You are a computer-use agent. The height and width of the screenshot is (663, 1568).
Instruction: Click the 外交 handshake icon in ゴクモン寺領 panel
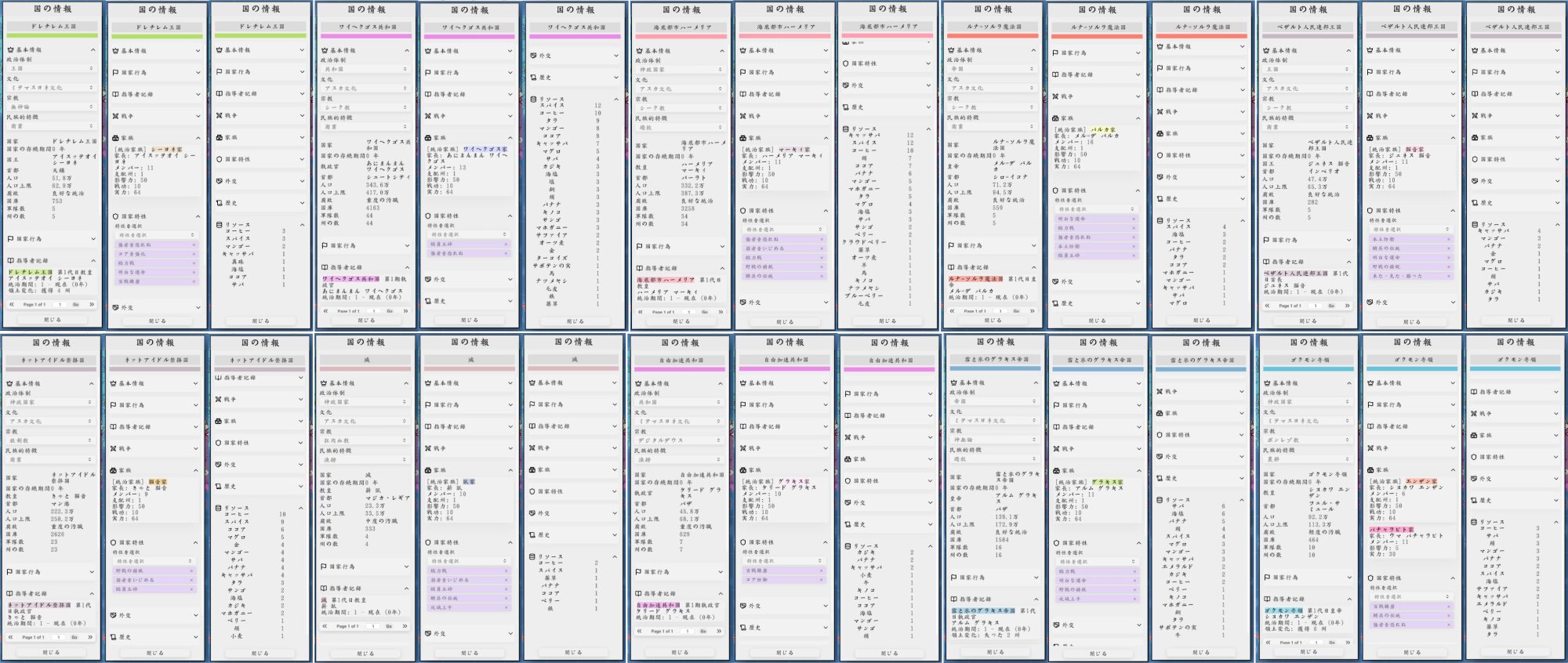pyautogui.click(x=1475, y=479)
